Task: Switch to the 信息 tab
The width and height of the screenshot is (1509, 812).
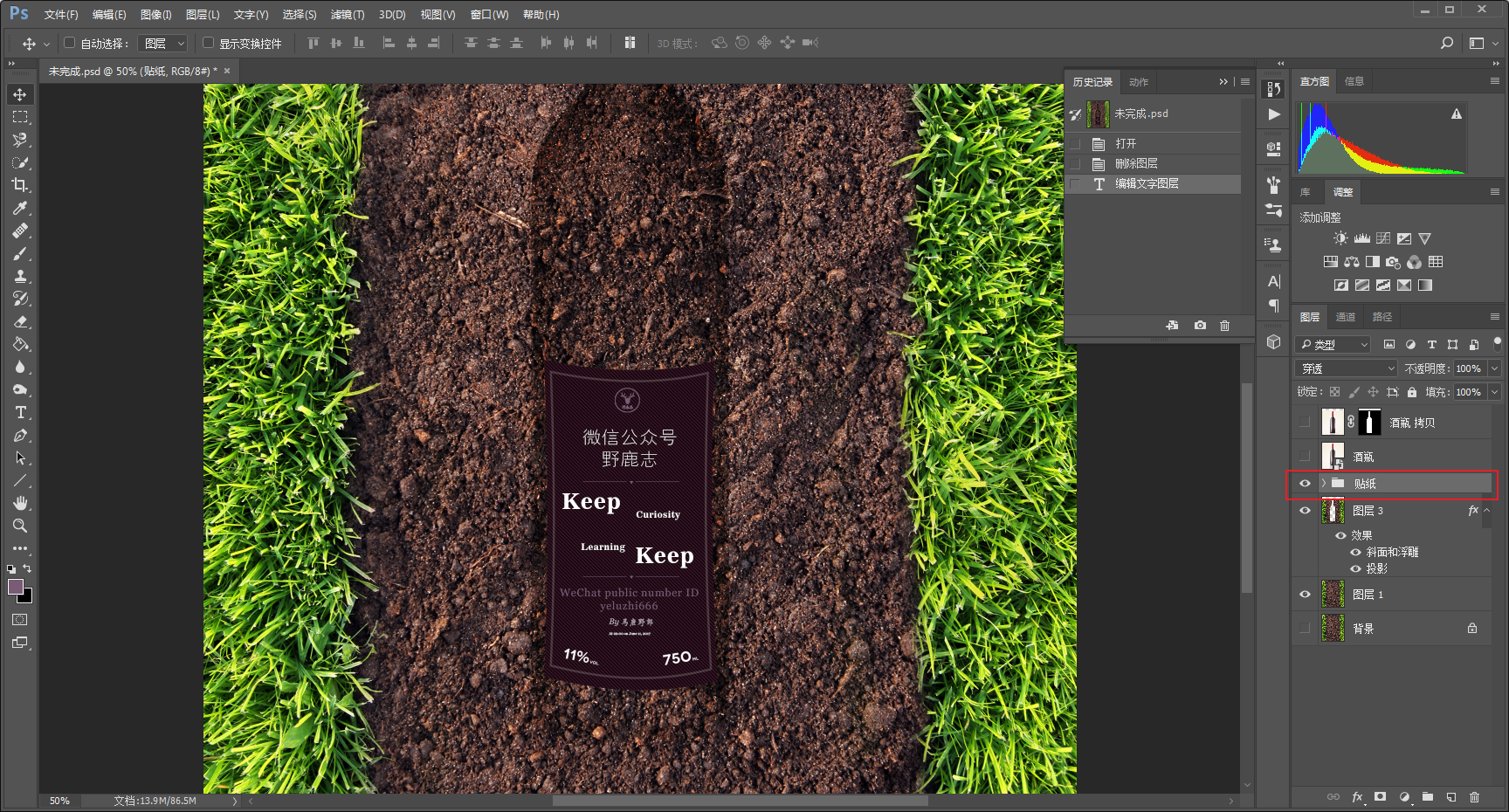Action: 1354,81
